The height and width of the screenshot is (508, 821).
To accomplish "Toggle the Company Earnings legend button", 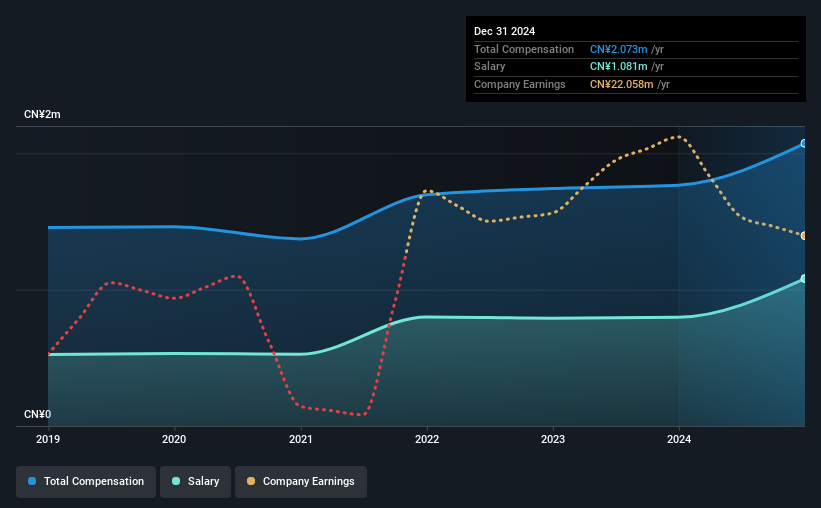I will 301,482.
